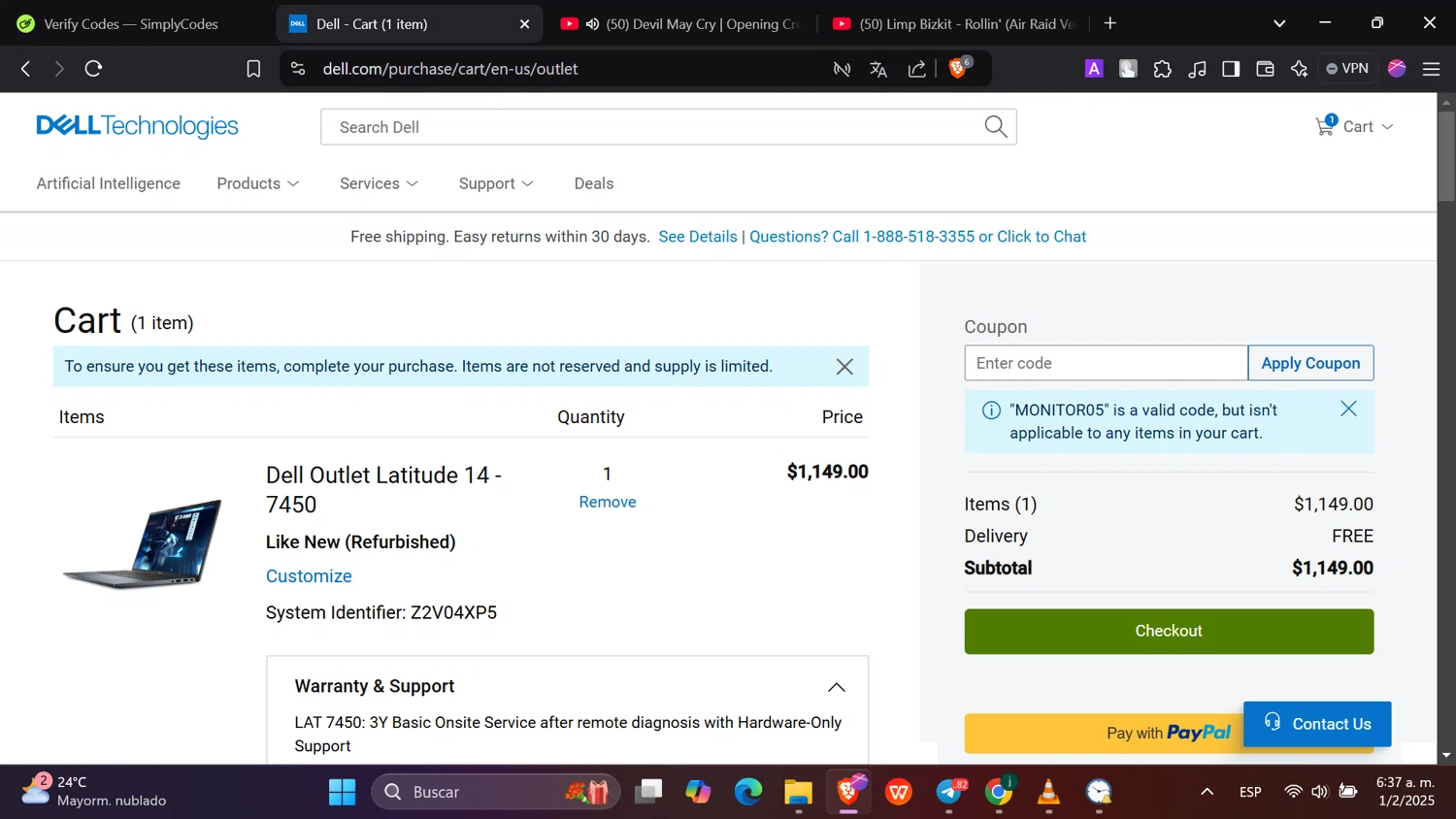Image resolution: width=1456 pixels, height=819 pixels.
Task: Show hidden system tray icons
Action: pyautogui.click(x=1207, y=792)
